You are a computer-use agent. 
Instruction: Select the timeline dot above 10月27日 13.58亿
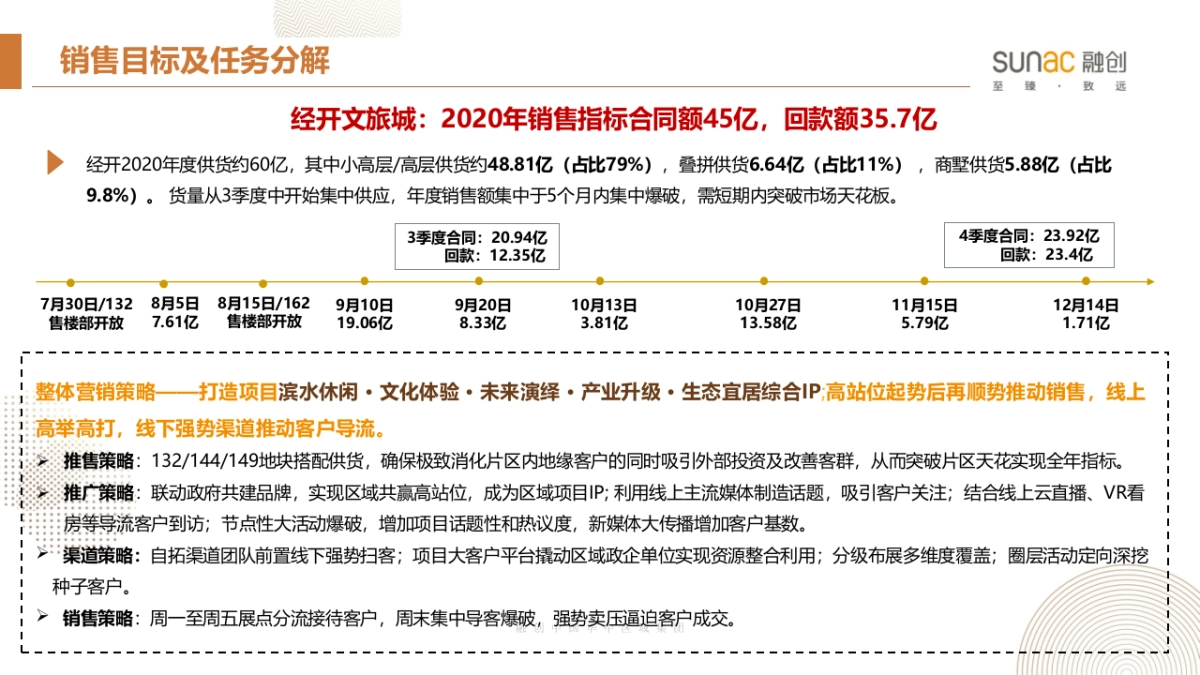[x=765, y=281]
